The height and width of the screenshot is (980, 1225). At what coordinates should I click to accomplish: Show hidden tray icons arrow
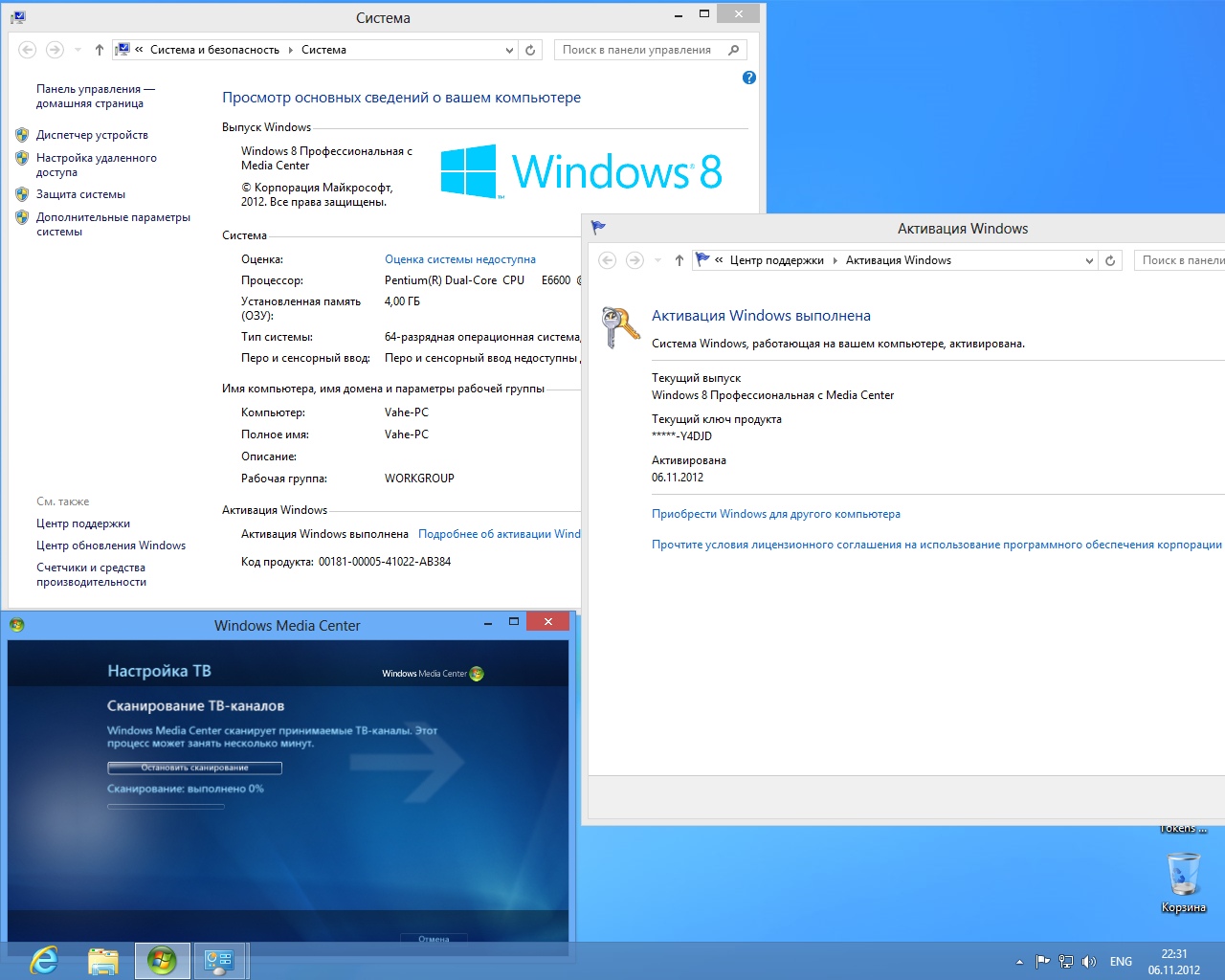coord(1019,962)
